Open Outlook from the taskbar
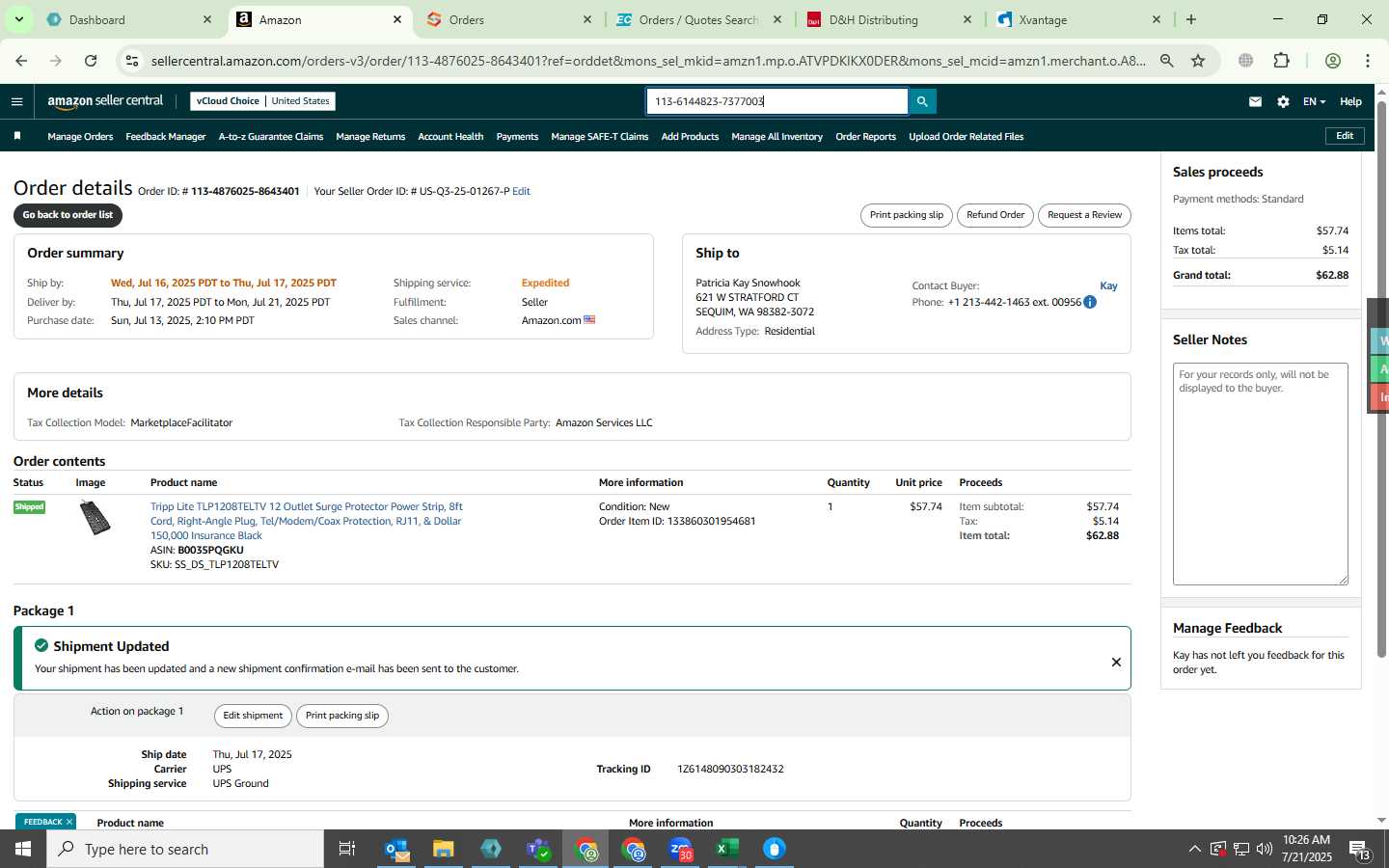The height and width of the screenshot is (868, 1389). [397, 849]
